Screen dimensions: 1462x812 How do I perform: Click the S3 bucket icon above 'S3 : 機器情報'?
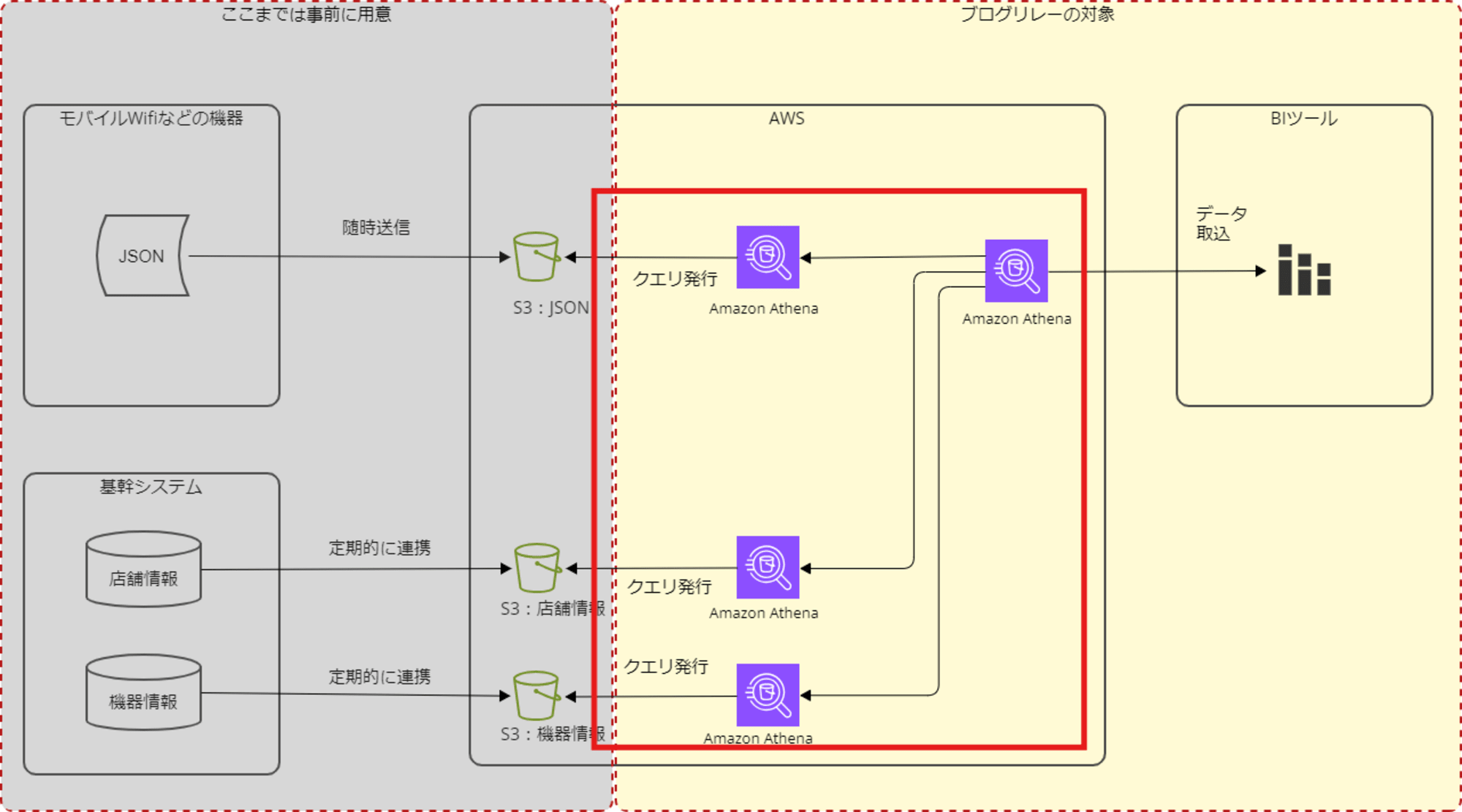[x=537, y=696]
